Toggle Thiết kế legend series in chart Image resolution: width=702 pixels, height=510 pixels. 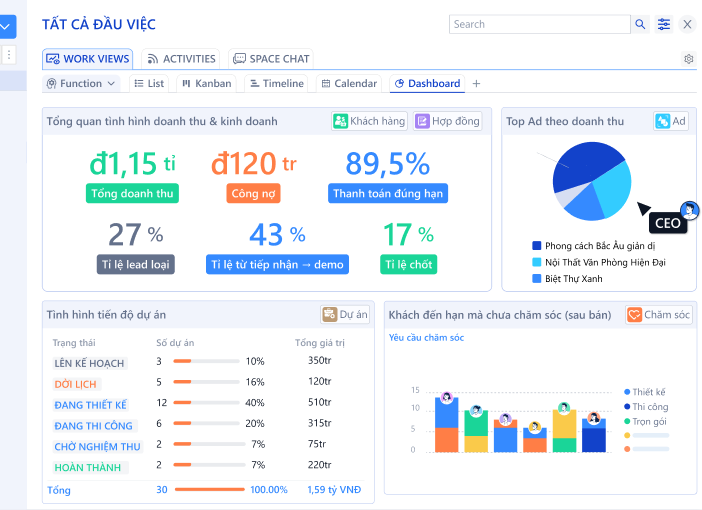[x=648, y=392]
